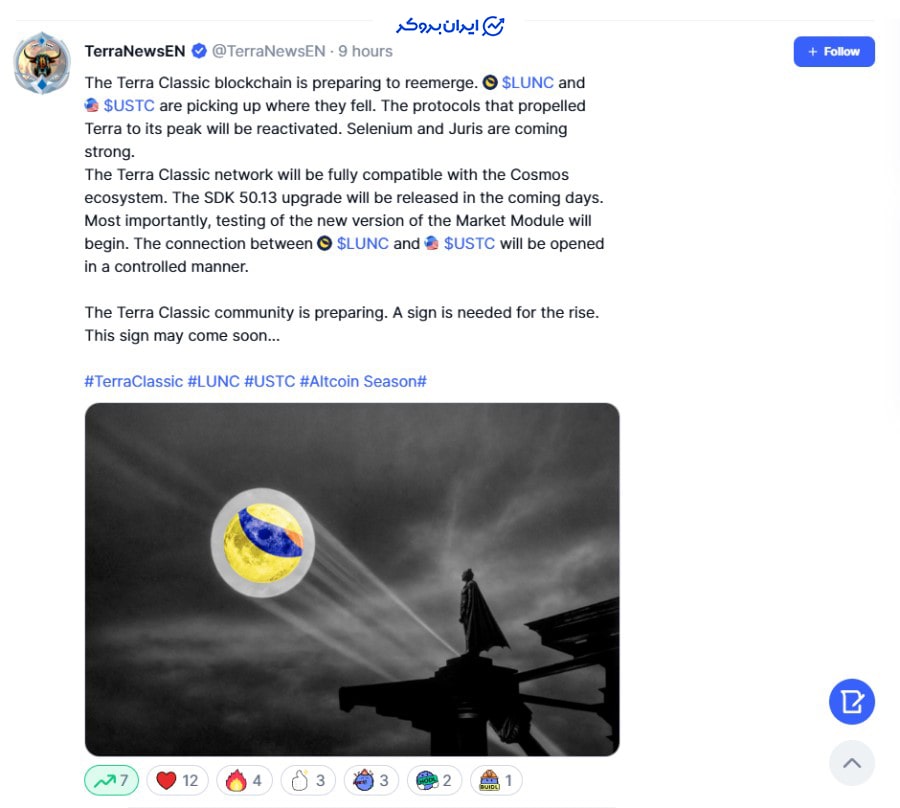
Task: Open the @TerraNewsEN handle link
Action: (268, 51)
